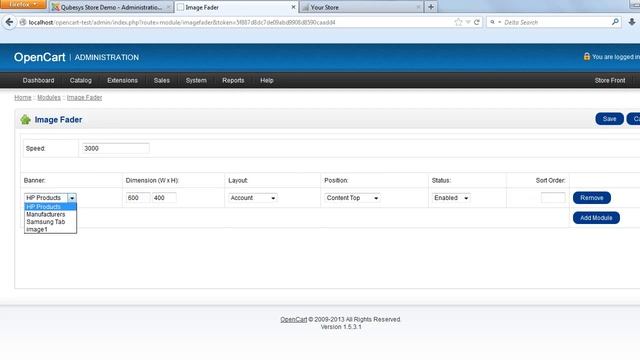
Task: Click the search magnifier icon in search box
Action: point(615,22)
